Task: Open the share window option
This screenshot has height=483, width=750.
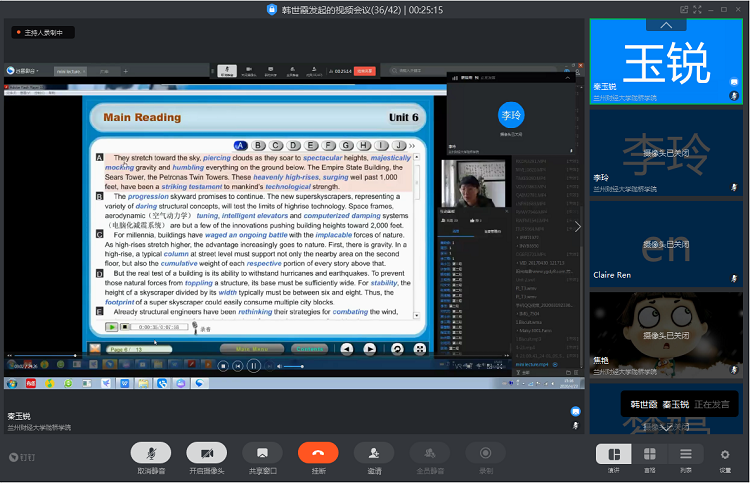Action: click(262, 453)
